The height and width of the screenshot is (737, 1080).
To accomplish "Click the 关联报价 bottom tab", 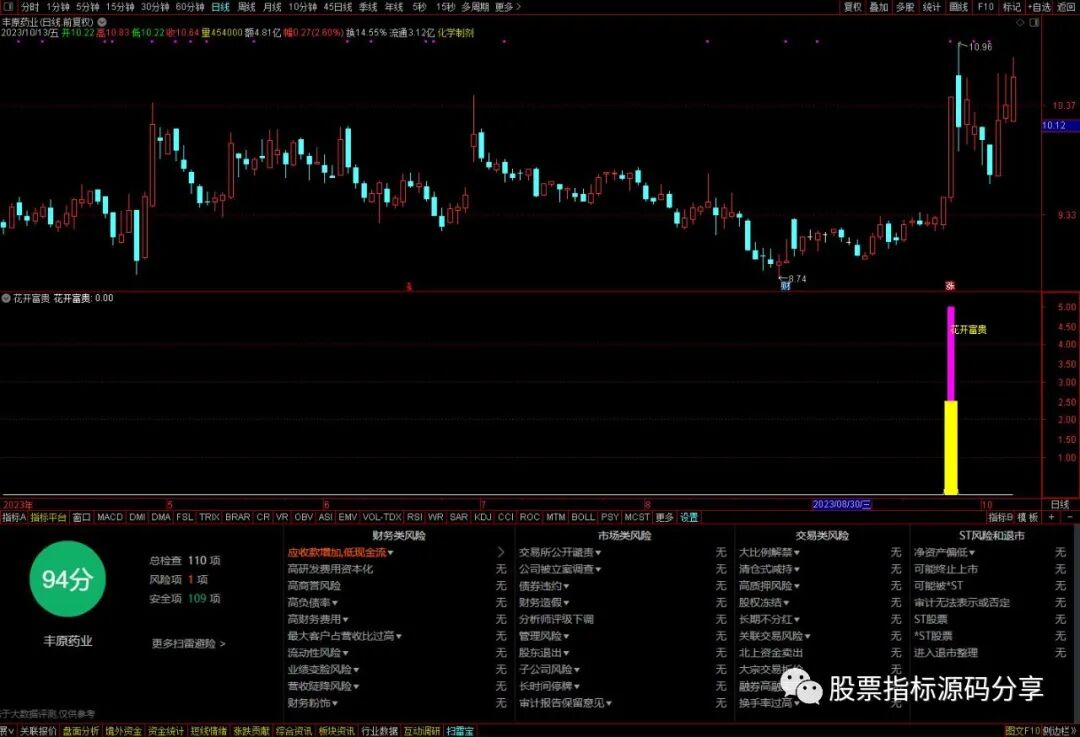I will click(x=38, y=731).
